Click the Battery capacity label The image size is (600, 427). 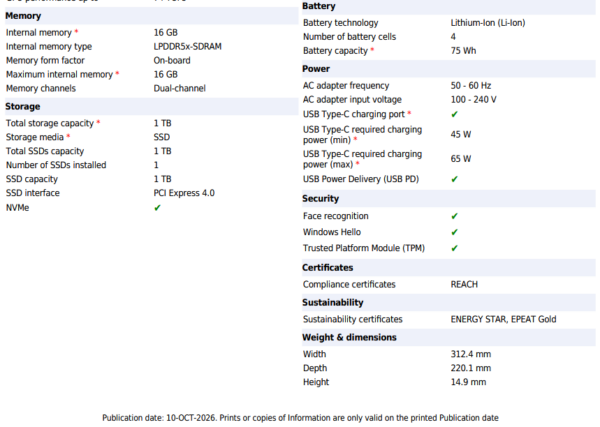pos(335,51)
